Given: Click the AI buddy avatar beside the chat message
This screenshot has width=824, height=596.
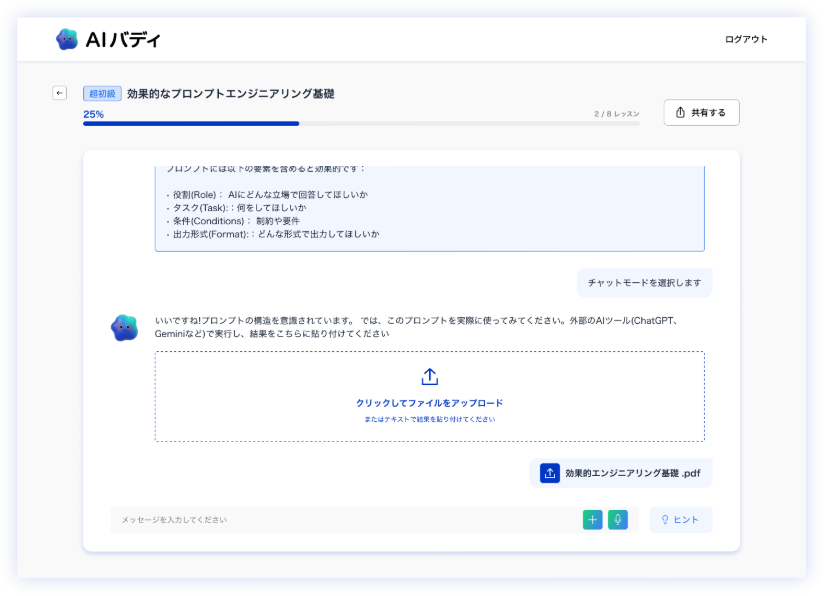Looking at the screenshot, I should pos(124,324).
